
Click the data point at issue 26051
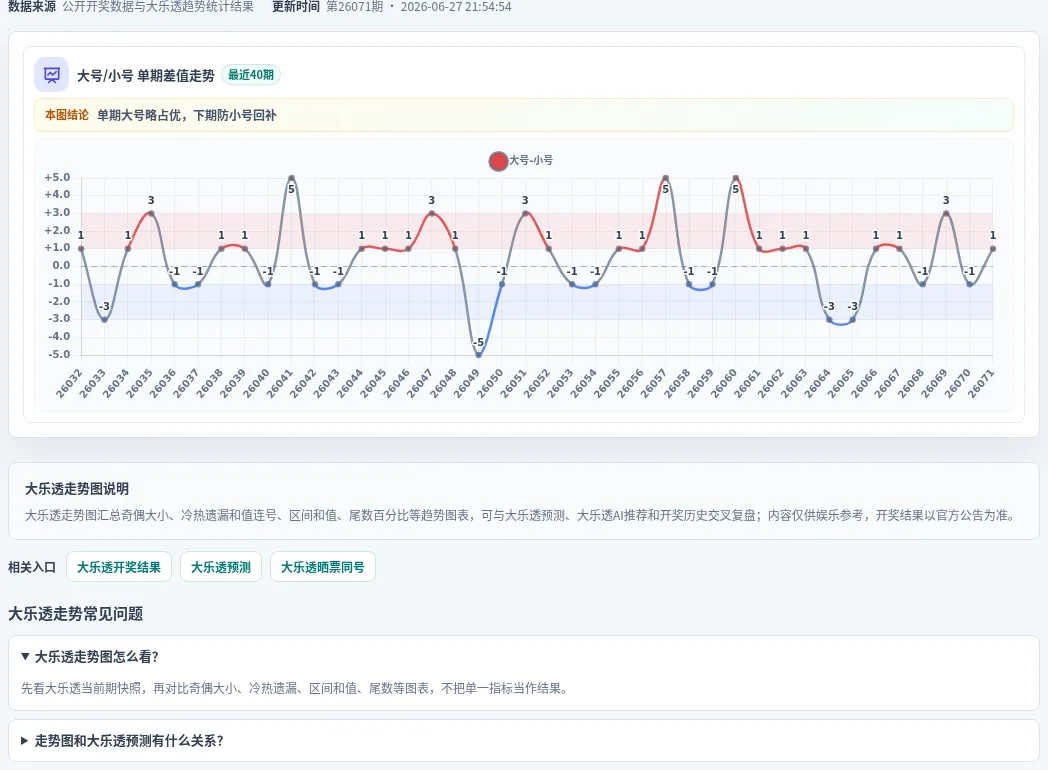click(x=525, y=213)
